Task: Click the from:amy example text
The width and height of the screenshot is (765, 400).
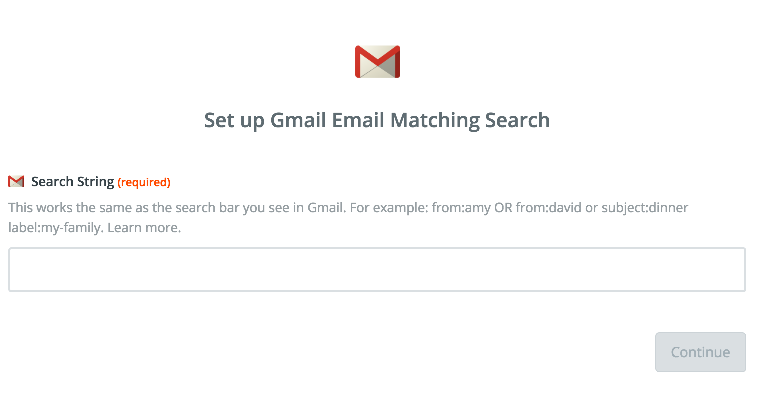Action: [x=461, y=208]
